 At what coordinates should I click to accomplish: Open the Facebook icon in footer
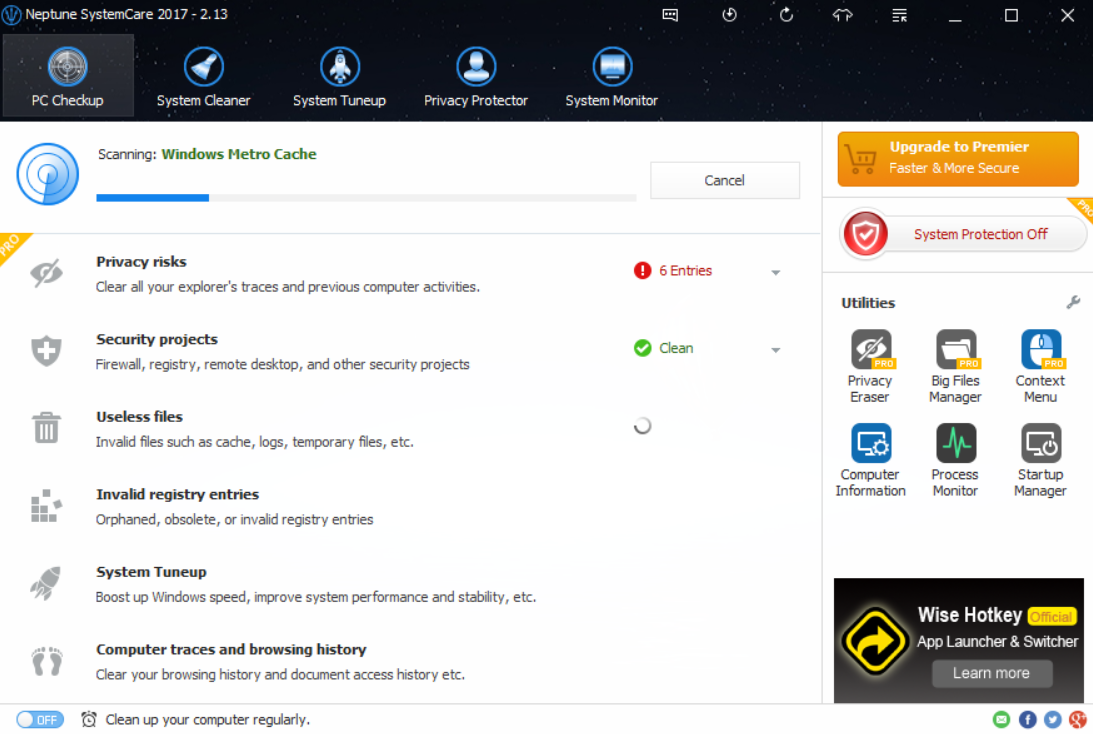[1027, 719]
